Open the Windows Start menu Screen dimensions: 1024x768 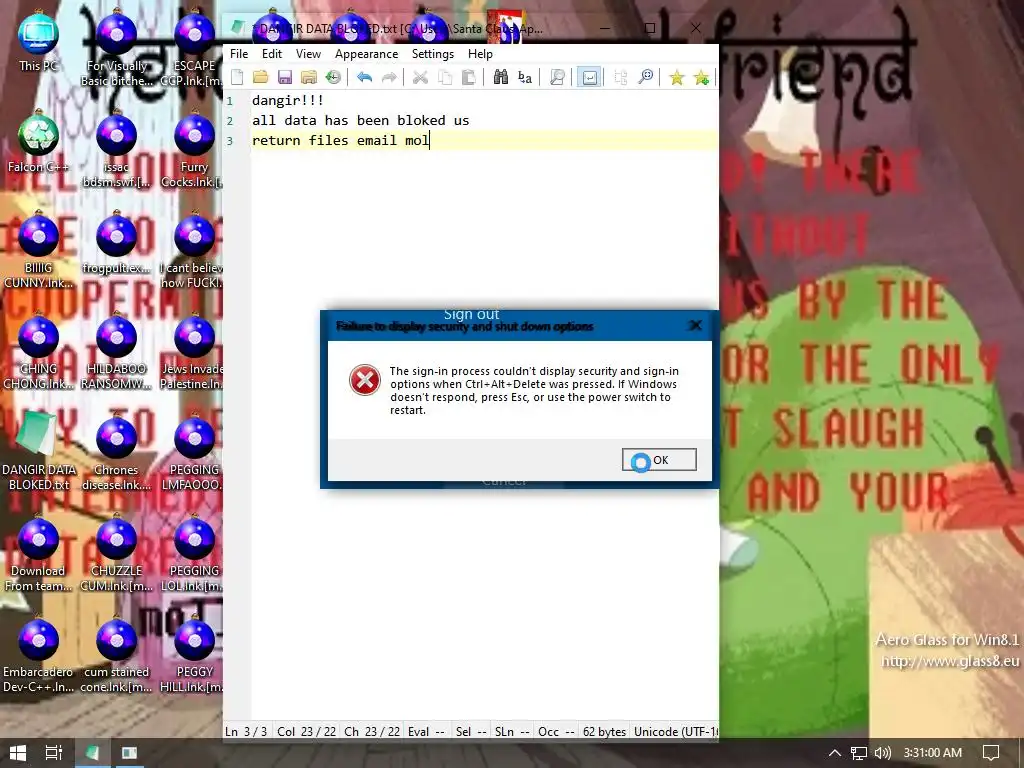[18, 753]
